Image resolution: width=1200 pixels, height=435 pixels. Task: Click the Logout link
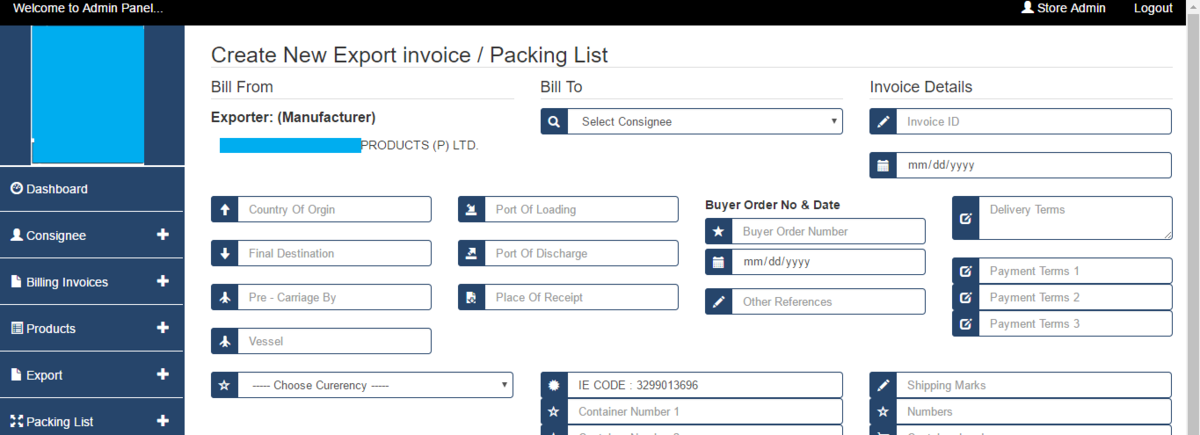pos(1153,8)
